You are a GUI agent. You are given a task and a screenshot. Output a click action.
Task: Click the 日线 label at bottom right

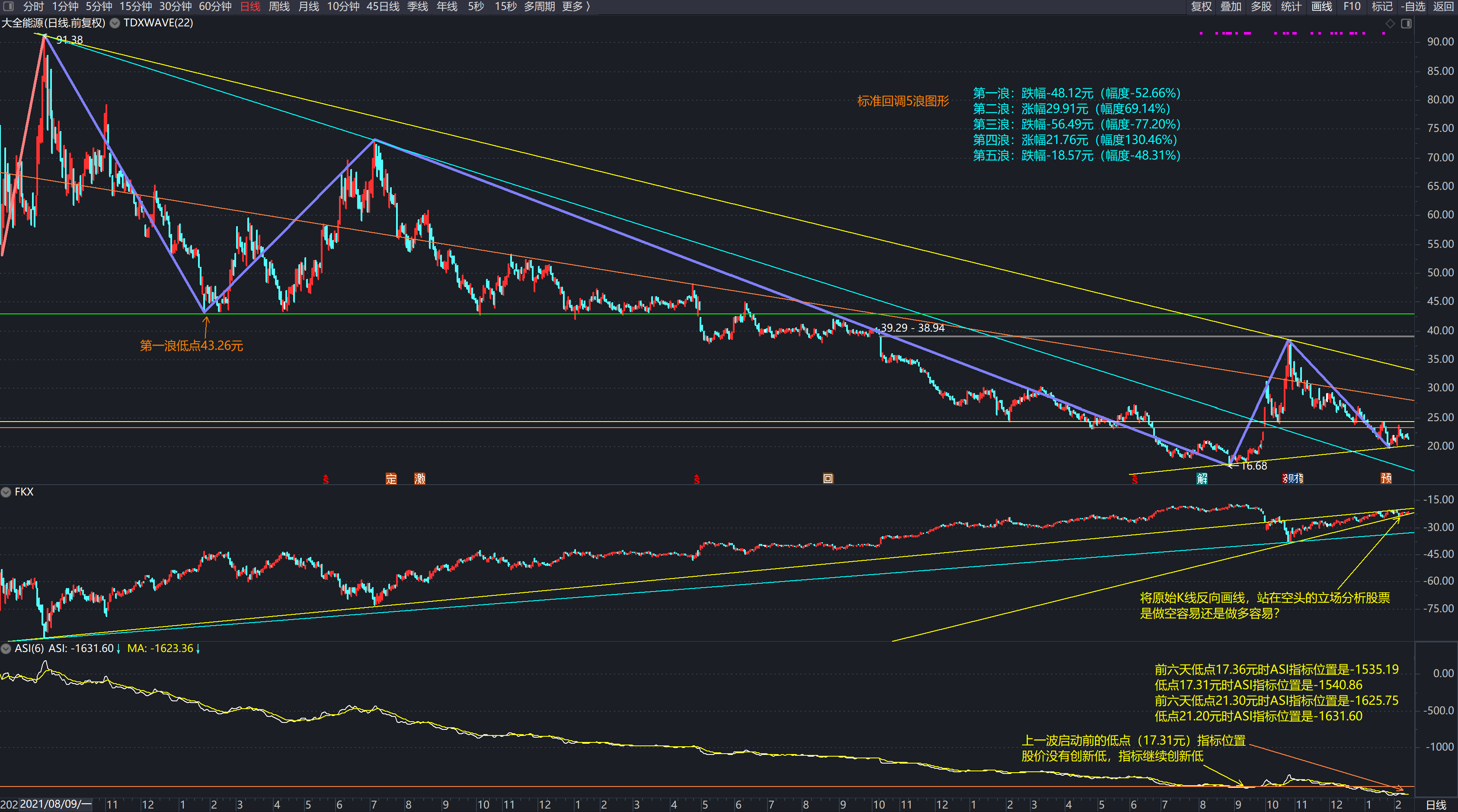point(1436,805)
